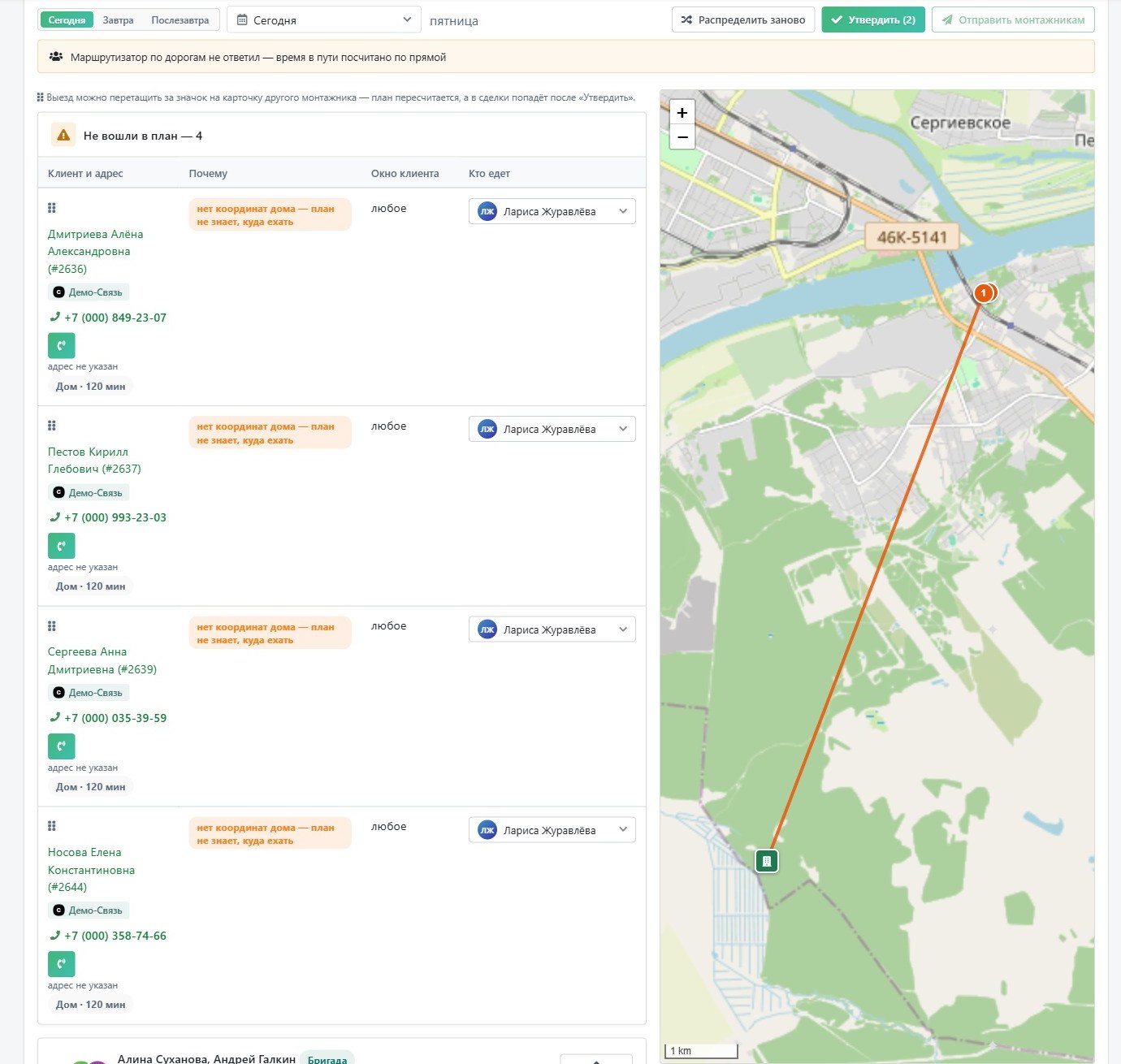The height and width of the screenshot is (1064, 1121).
Task: Click the Кто едет column header
Action: pos(490,174)
